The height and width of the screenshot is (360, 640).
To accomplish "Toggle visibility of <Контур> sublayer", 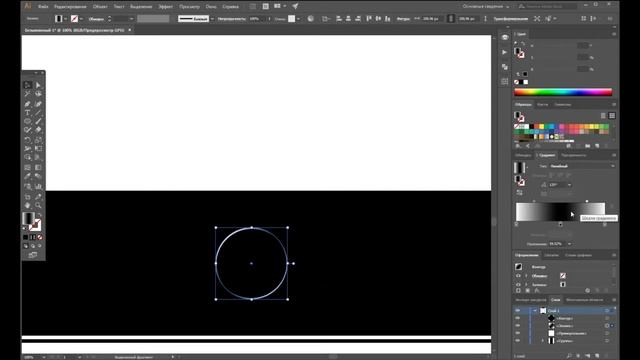I will point(518,318).
